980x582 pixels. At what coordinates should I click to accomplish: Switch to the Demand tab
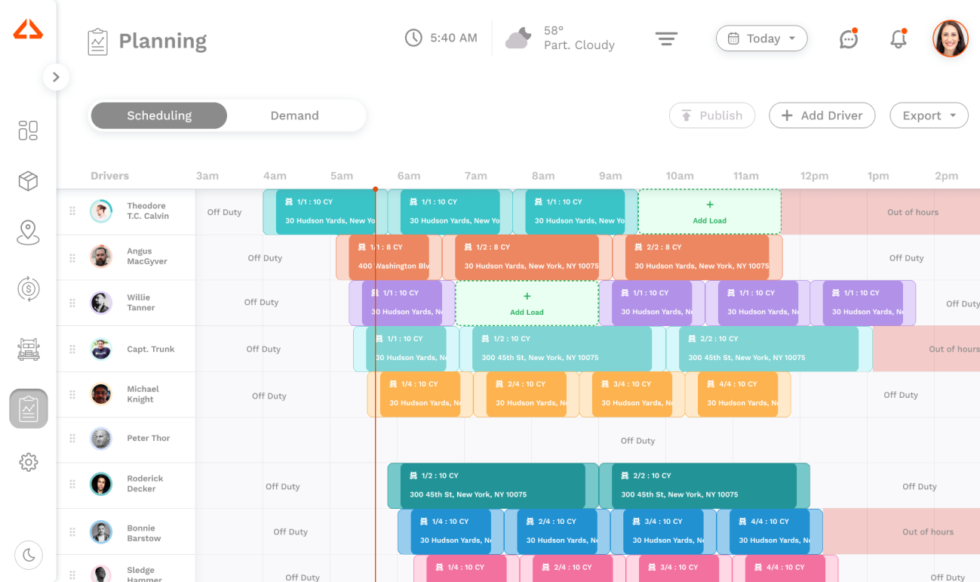pyautogui.click(x=294, y=115)
